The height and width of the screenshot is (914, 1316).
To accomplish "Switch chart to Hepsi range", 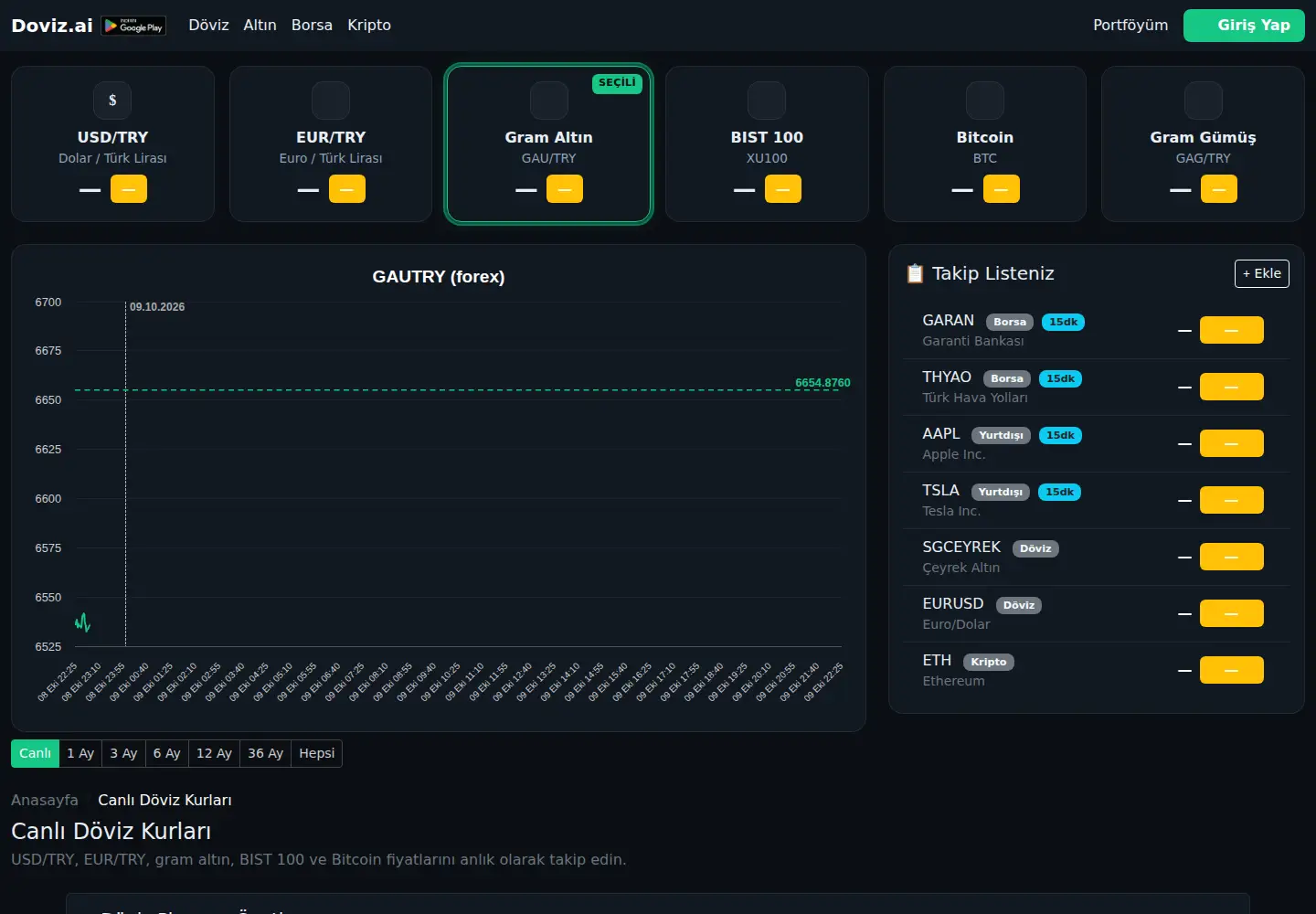I will click(x=317, y=753).
